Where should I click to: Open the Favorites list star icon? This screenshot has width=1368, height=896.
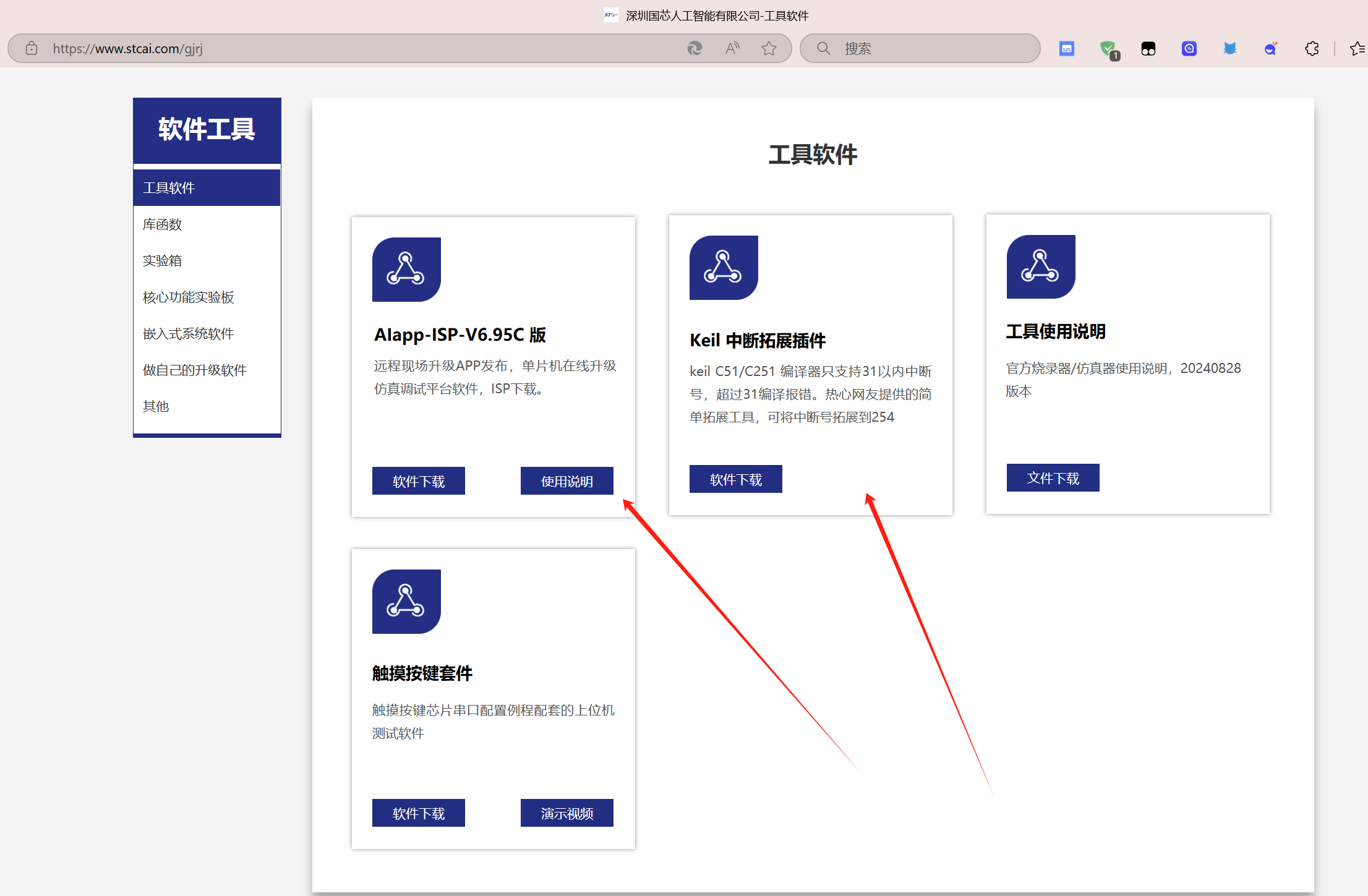1357,48
